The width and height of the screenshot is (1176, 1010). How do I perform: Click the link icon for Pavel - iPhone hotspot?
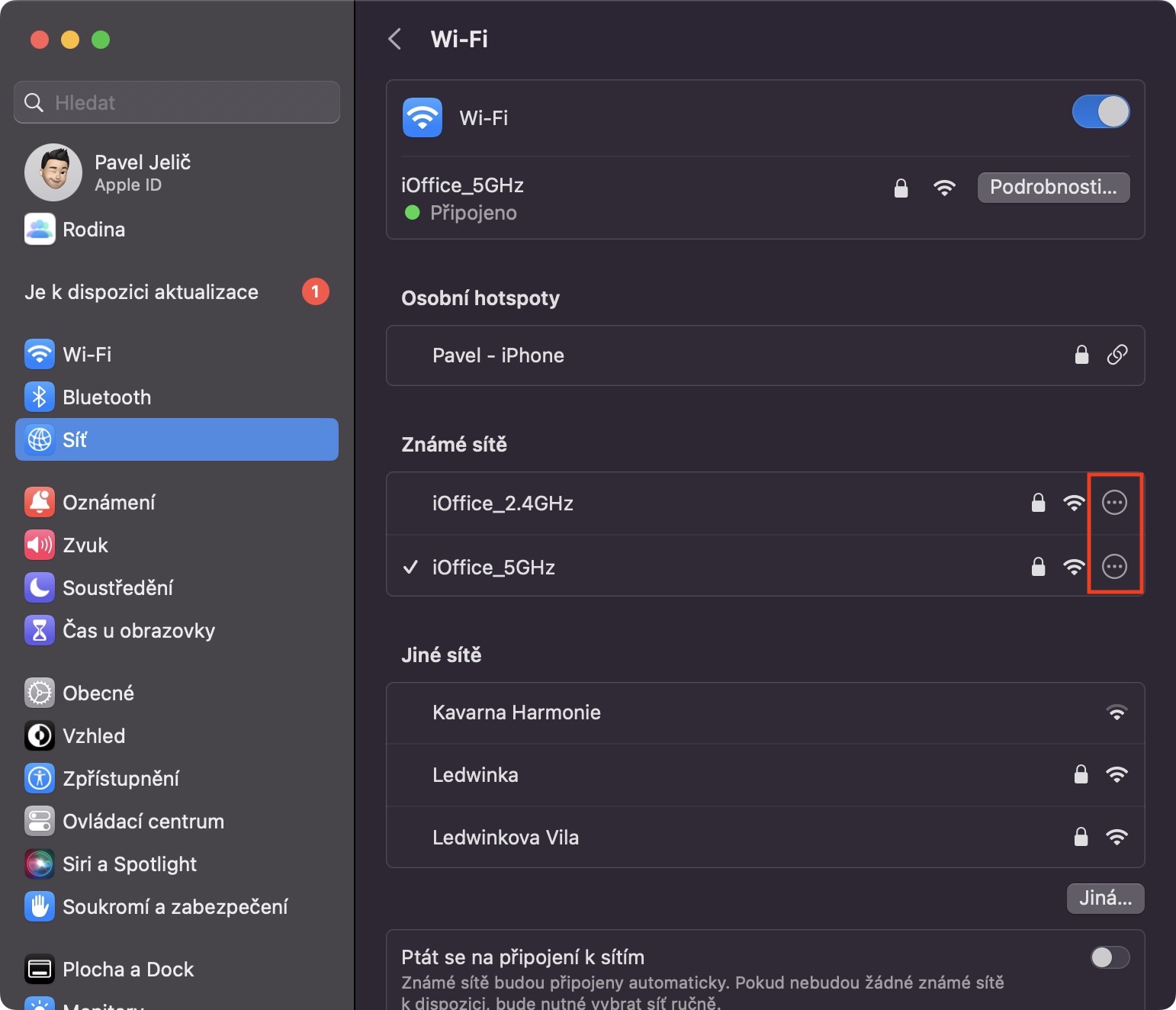pyautogui.click(x=1117, y=355)
